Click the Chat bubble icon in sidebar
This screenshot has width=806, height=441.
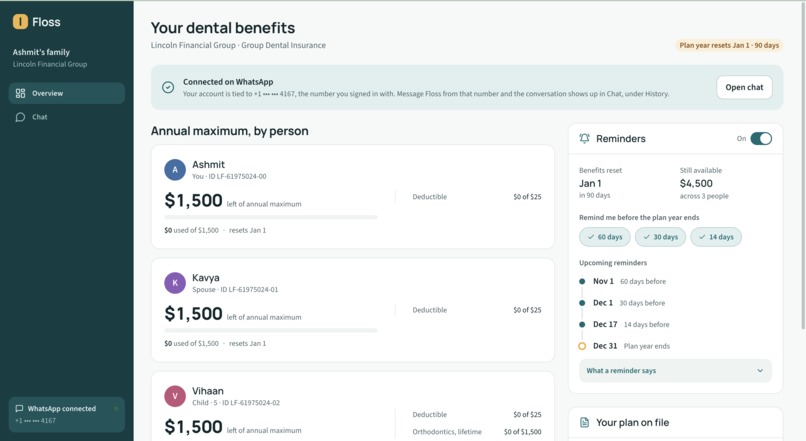pyautogui.click(x=20, y=117)
